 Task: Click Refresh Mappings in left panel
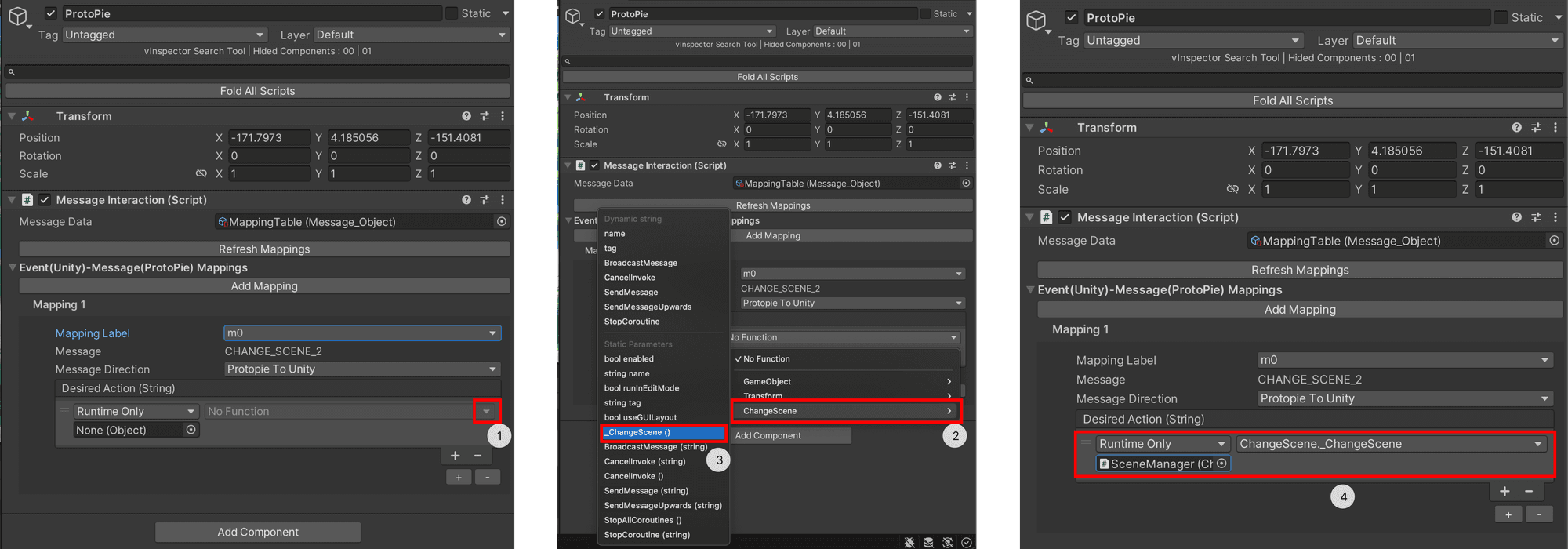264,249
